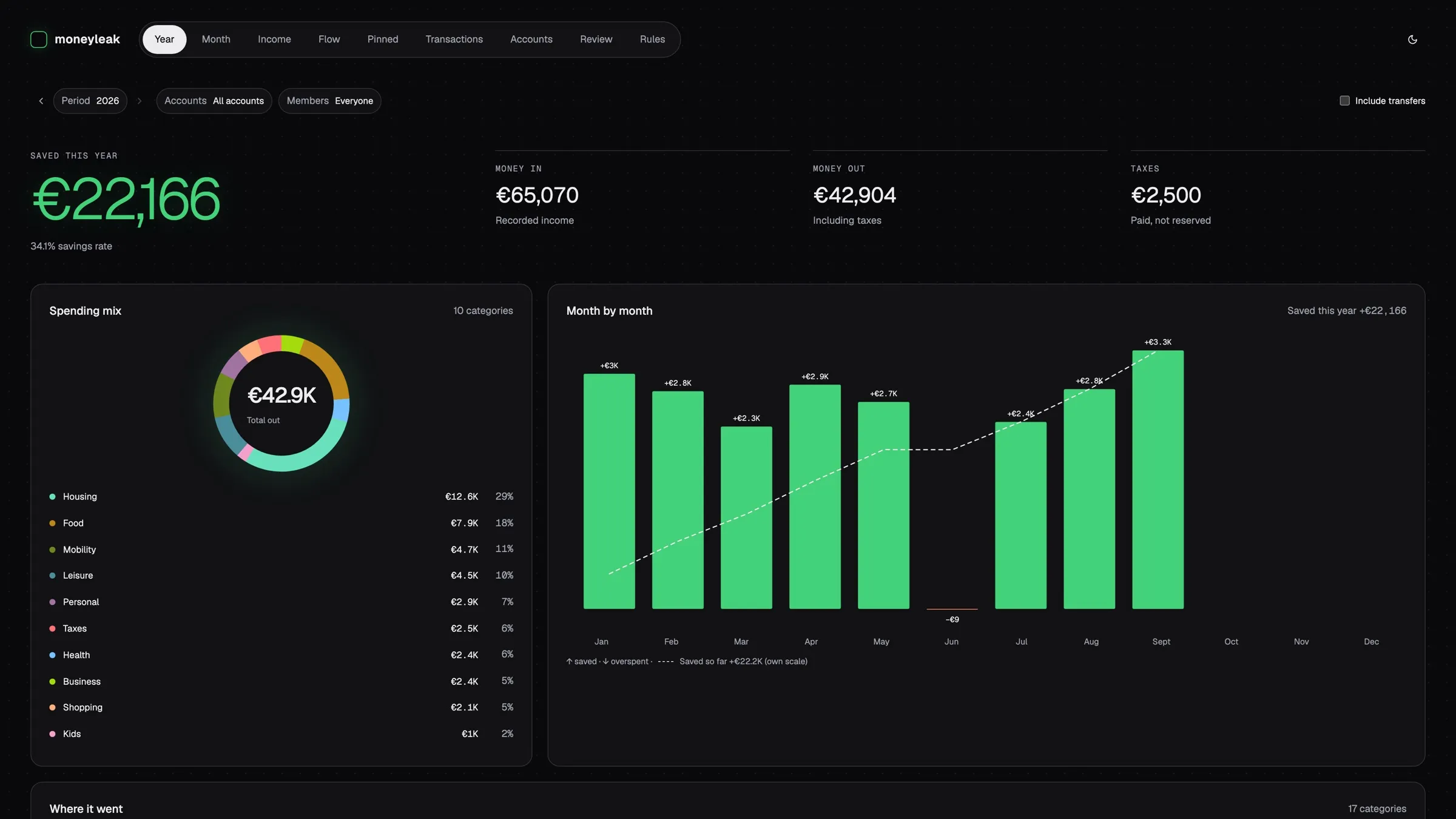Click the August bar in chart
This screenshot has width=1456, height=819.
pos(1089,499)
